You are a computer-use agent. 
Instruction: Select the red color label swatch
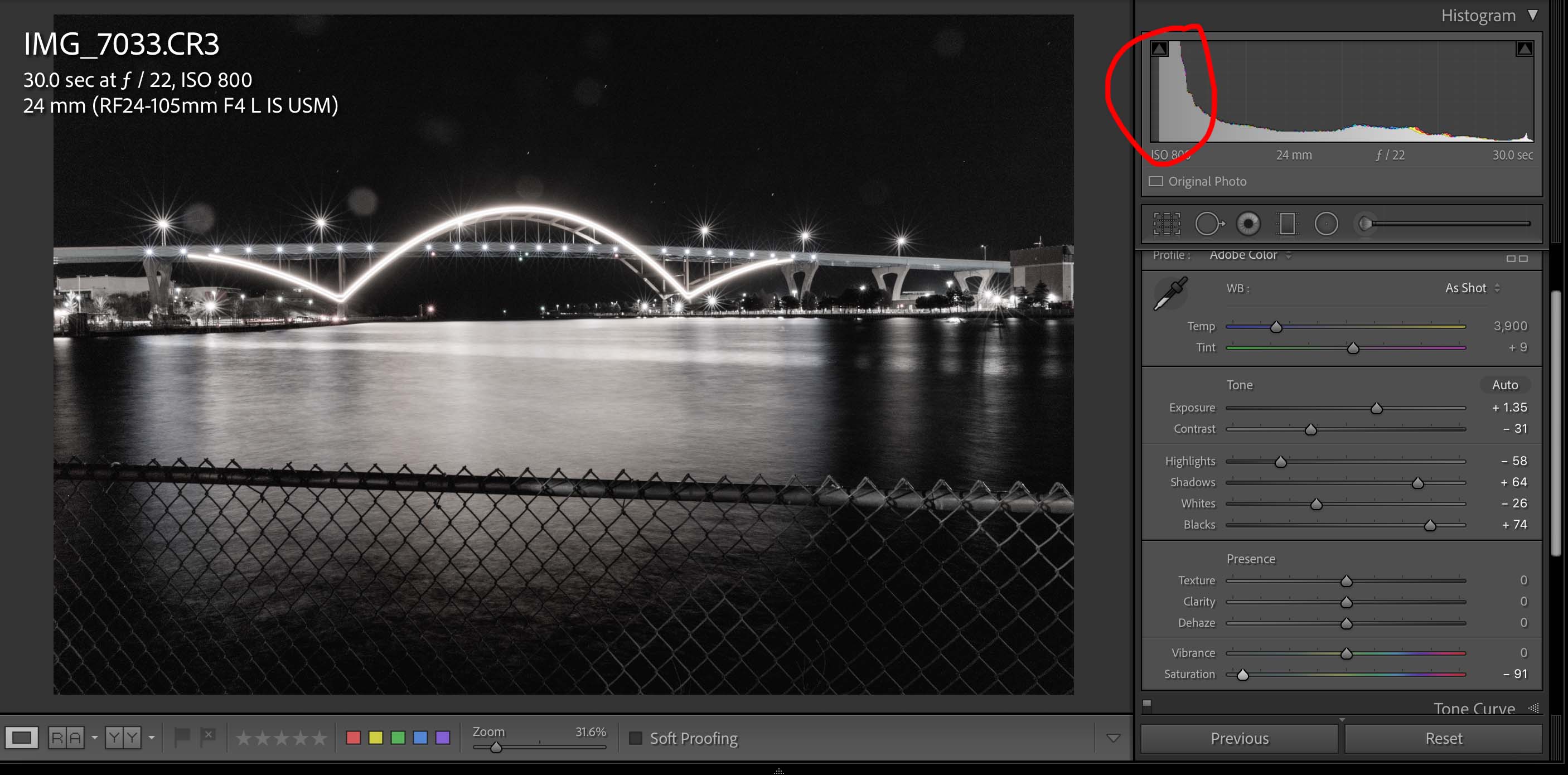coord(353,737)
